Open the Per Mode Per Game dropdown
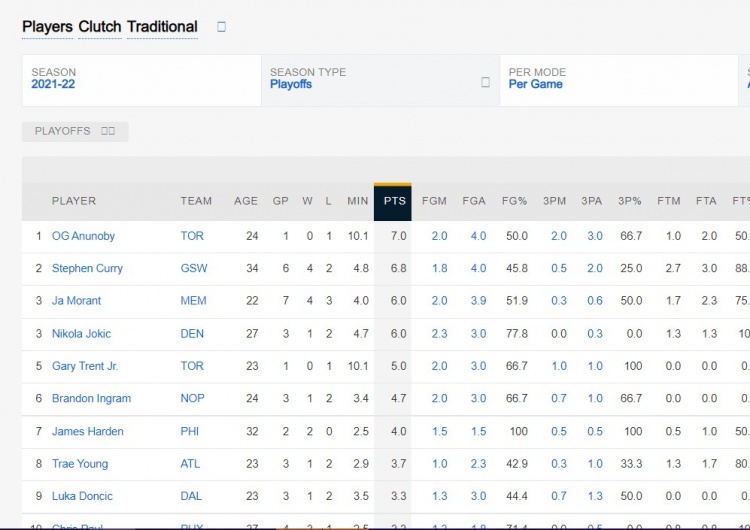 click(618, 80)
